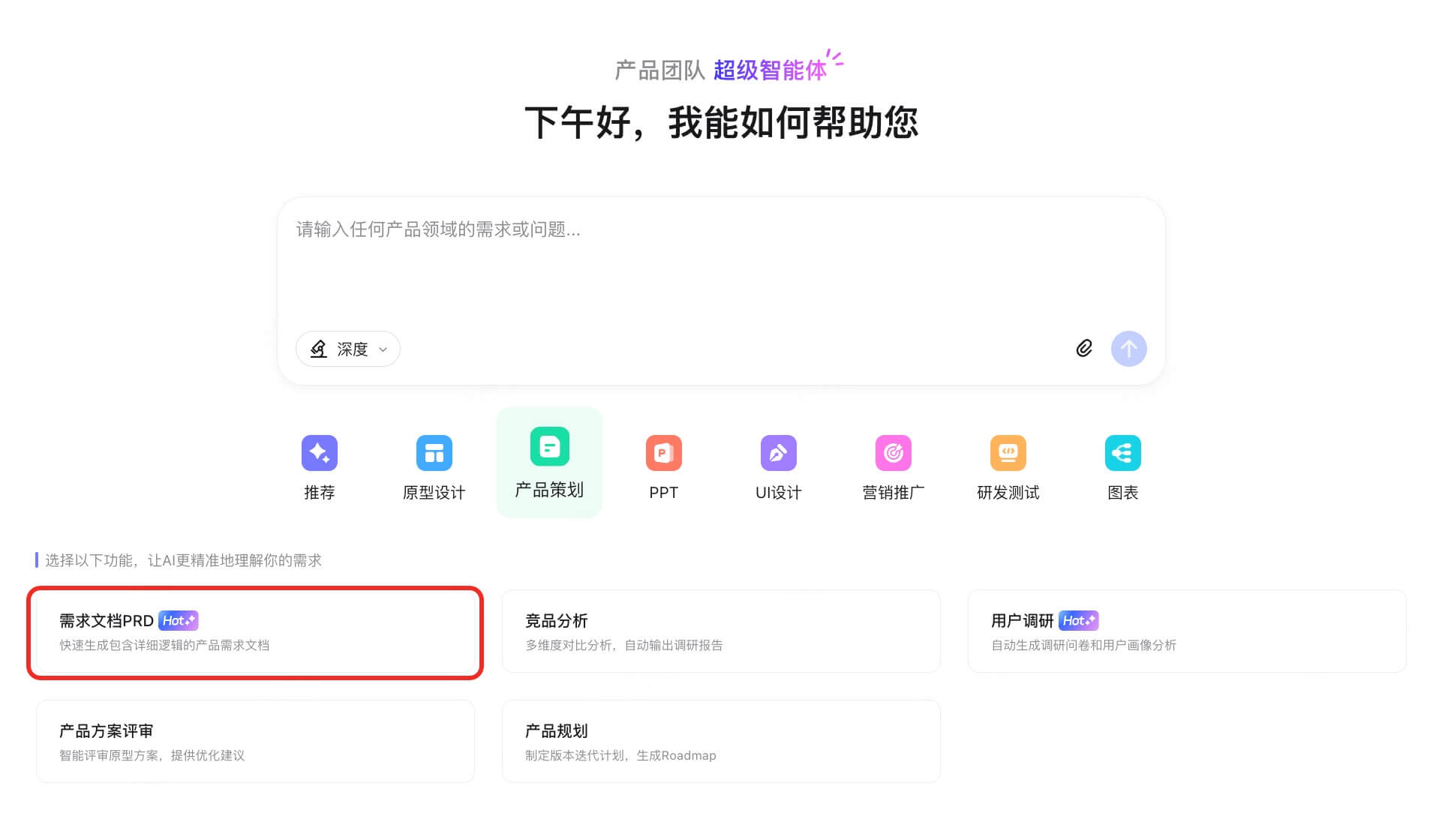The image size is (1433, 840).
Task: Click the paperclip attachment icon
Action: [1083, 348]
